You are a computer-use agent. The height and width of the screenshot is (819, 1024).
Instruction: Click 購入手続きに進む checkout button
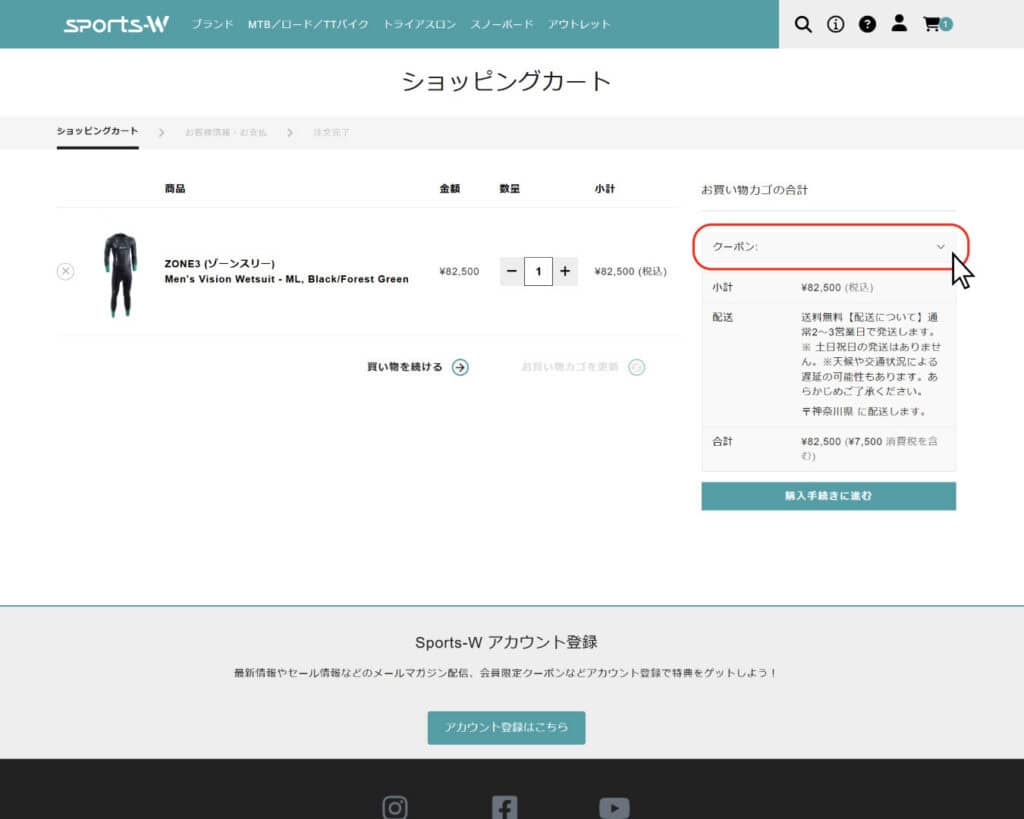[829, 496]
